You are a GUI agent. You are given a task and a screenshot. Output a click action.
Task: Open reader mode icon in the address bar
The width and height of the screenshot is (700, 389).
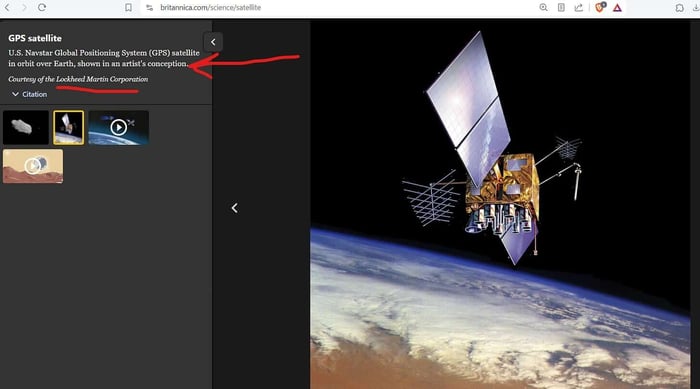561,7
